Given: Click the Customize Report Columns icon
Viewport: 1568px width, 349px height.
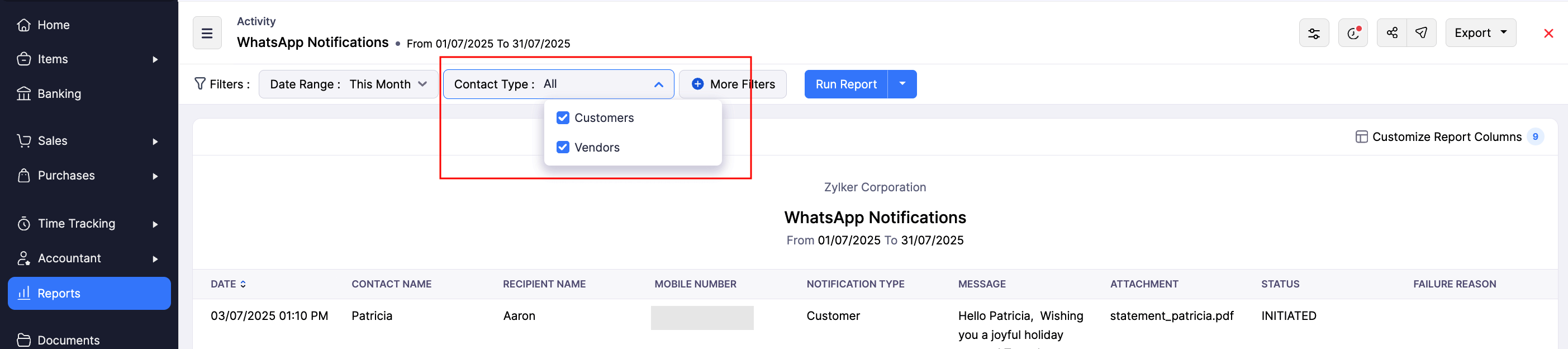Looking at the screenshot, I should click(1362, 136).
